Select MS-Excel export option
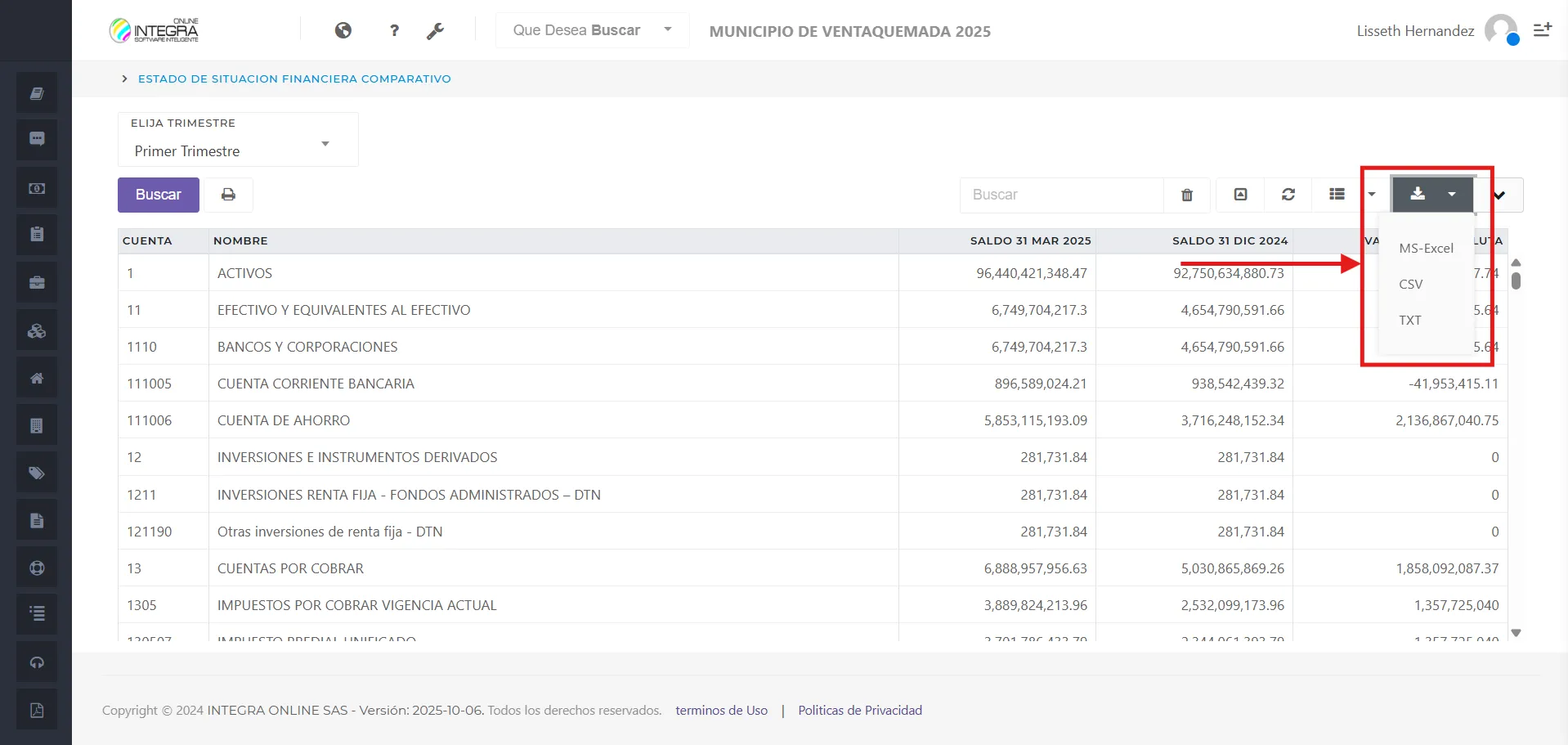The width and height of the screenshot is (1568, 745). (1426, 248)
